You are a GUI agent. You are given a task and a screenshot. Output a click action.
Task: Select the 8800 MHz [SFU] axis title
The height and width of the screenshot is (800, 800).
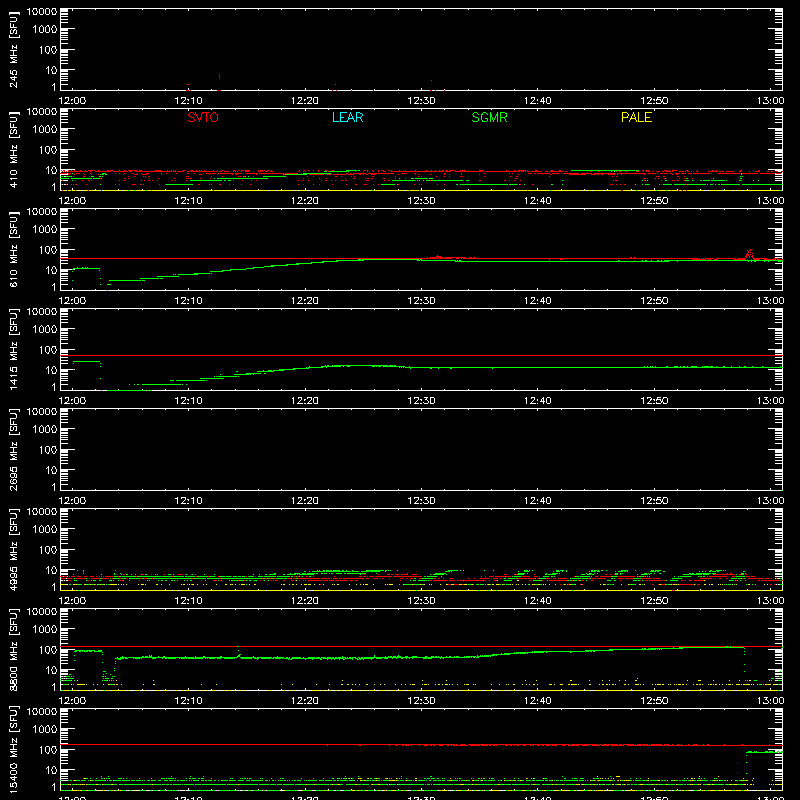[x=13, y=649]
